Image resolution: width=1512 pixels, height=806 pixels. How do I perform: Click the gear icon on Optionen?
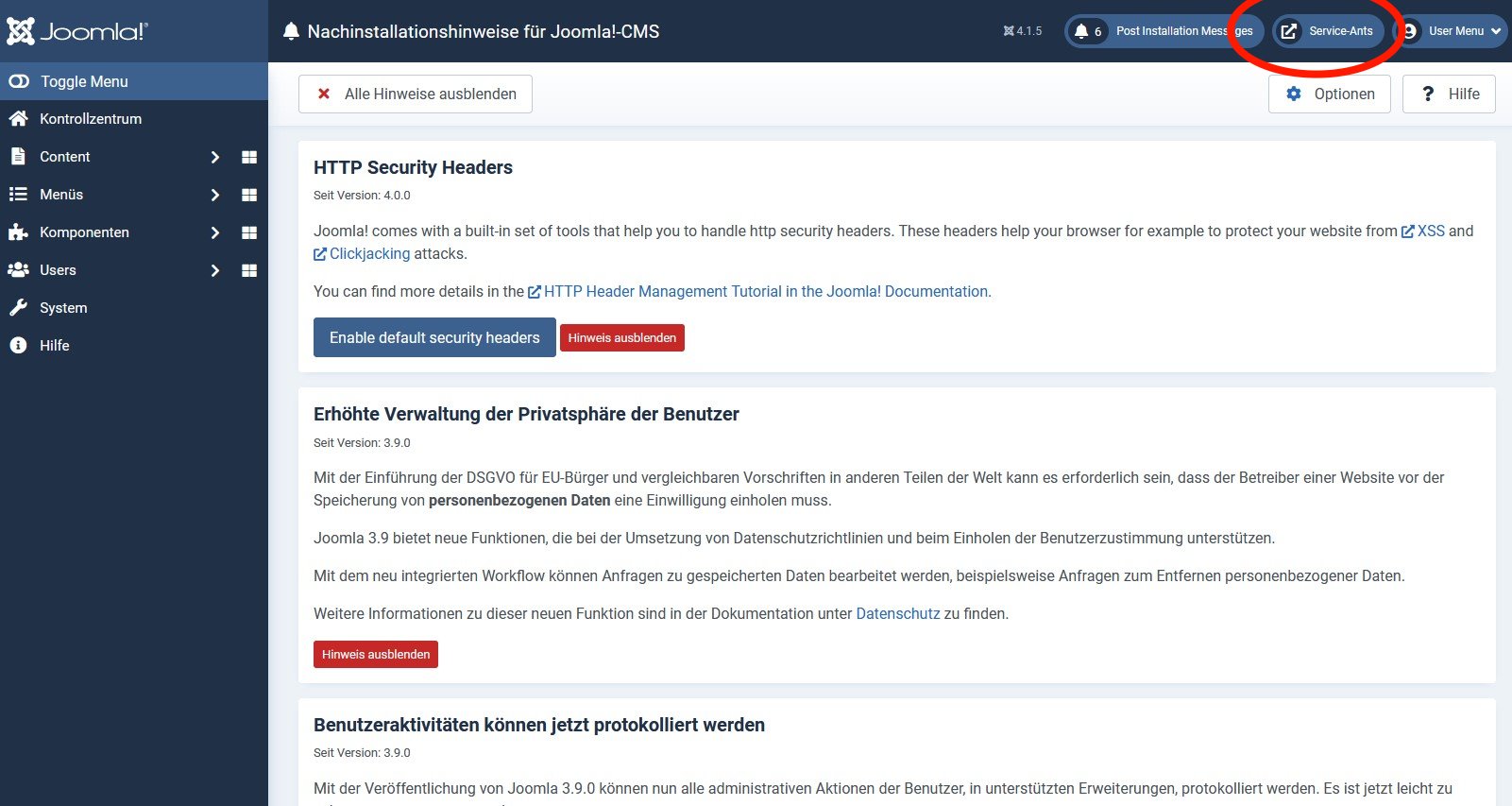coord(1294,94)
